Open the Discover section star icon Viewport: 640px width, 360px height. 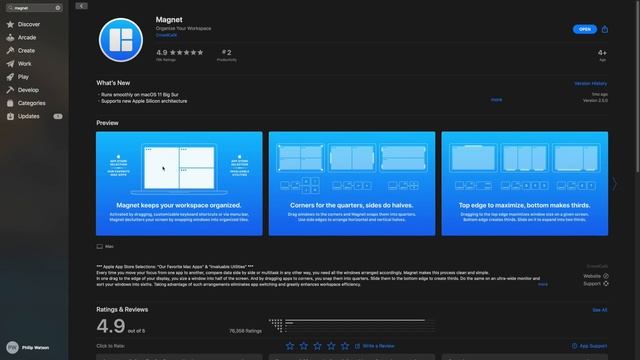[10, 24]
